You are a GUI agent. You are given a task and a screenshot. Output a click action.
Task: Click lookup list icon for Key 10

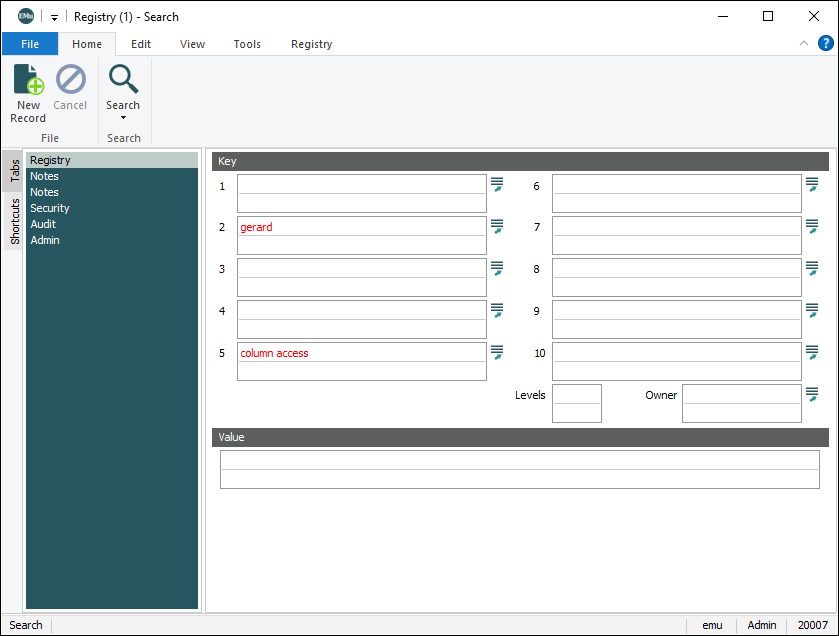click(x=812, y=352)
